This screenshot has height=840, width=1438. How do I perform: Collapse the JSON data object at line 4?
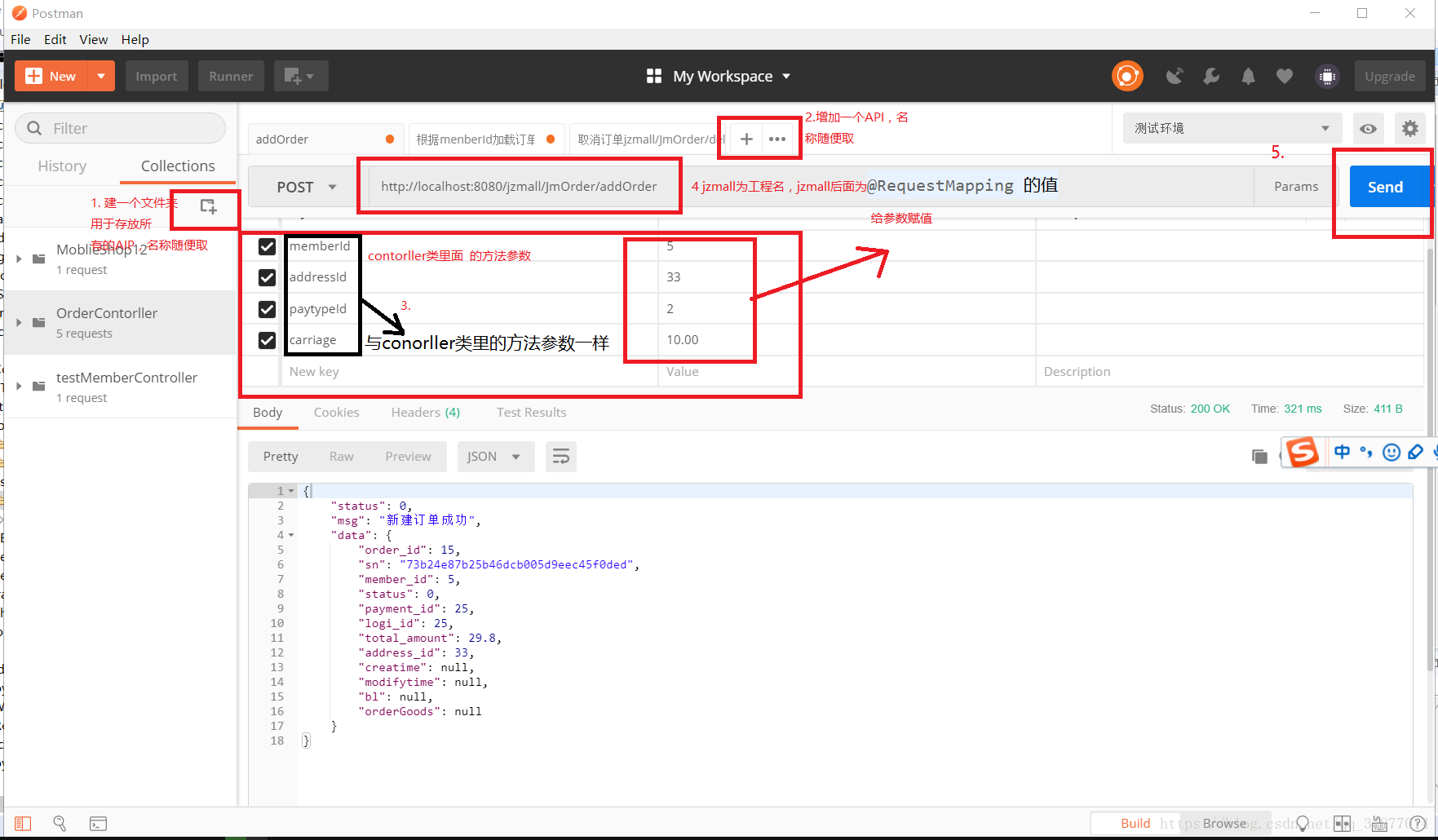(x=291, y=536)
